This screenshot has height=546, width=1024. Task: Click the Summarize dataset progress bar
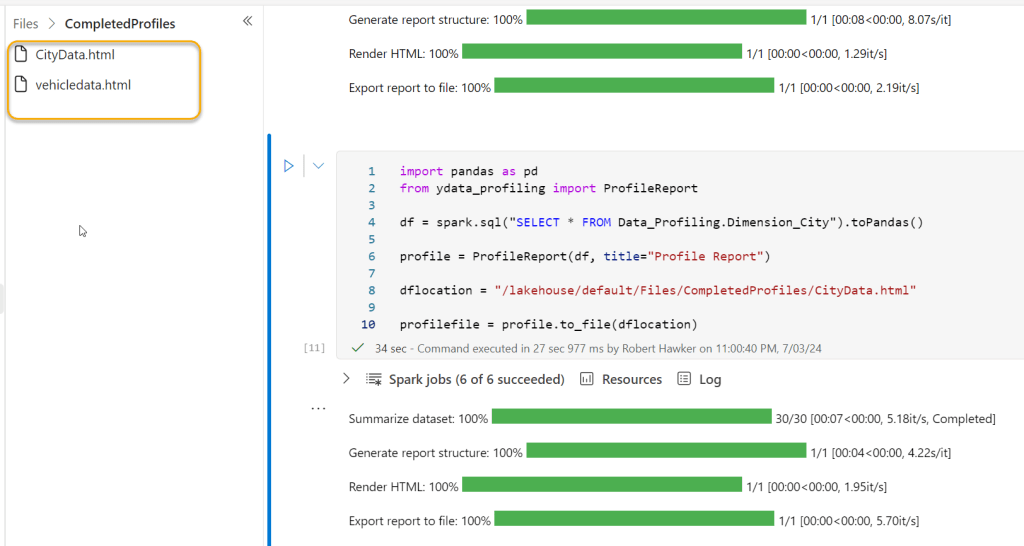point(631,418)
